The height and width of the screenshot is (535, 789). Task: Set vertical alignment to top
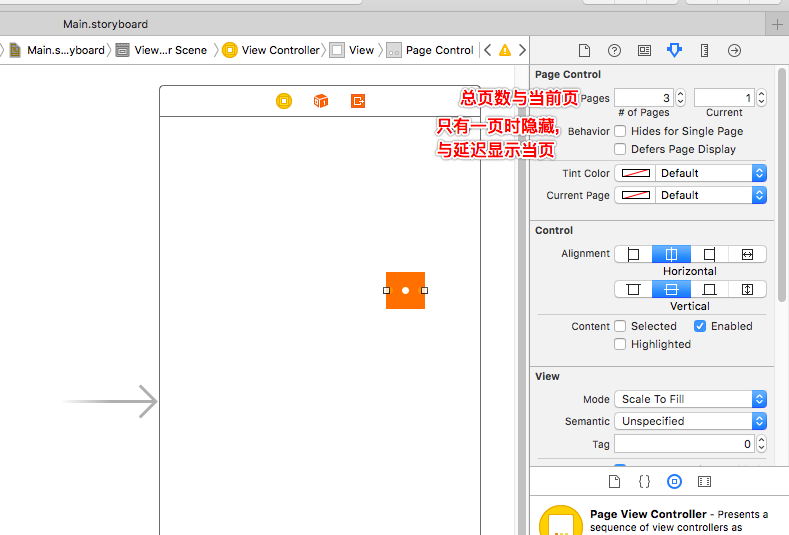tap(634, 289)
